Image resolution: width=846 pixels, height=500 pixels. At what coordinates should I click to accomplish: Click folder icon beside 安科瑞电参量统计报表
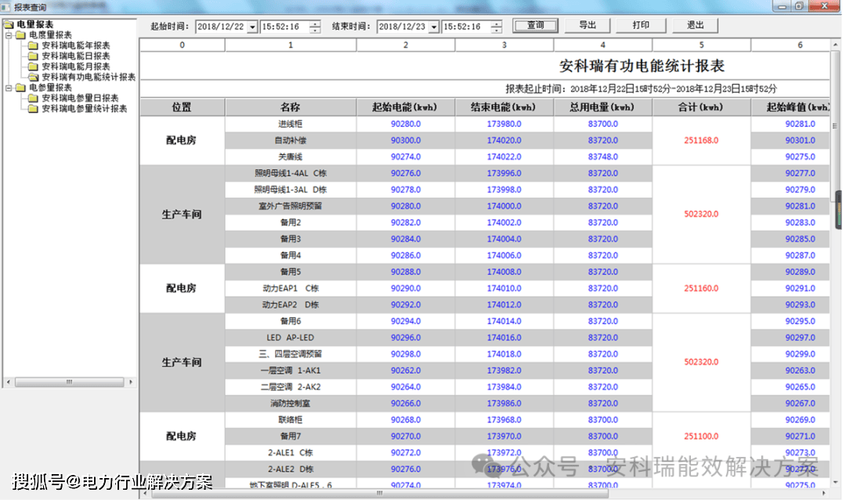point(33,108)
